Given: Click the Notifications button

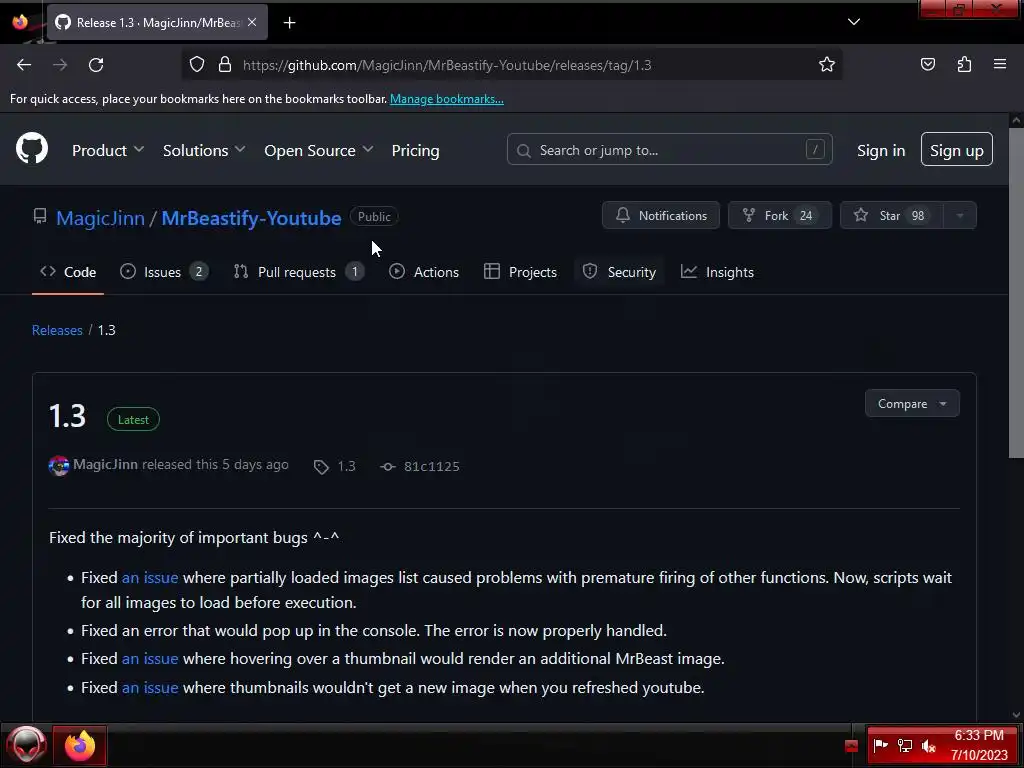Looking at the screenshot, I should (660, 216).
